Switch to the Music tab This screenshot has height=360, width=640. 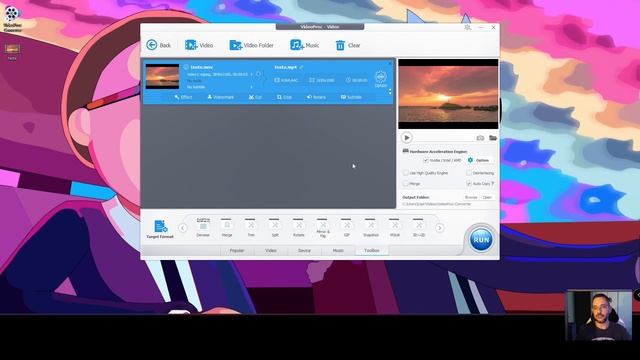(338, 251)
